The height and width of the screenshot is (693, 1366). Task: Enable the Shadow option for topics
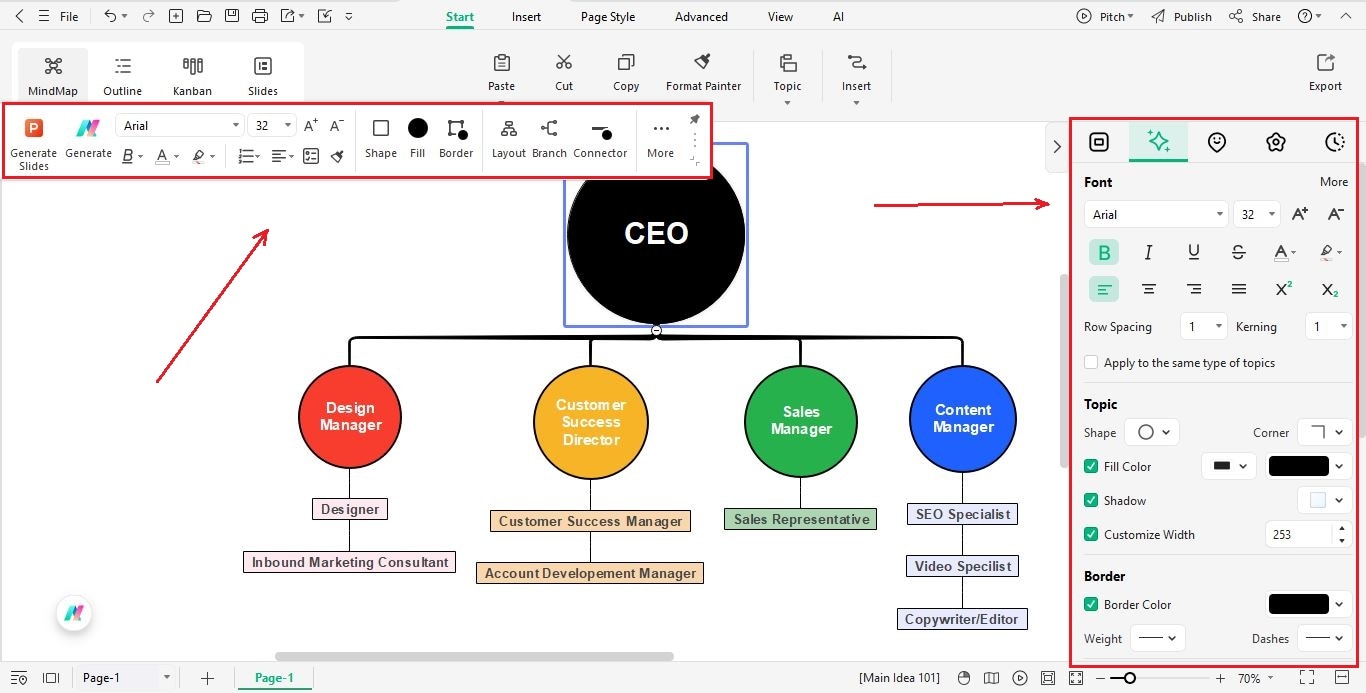pyautogui.click(x=1091, y=500)
